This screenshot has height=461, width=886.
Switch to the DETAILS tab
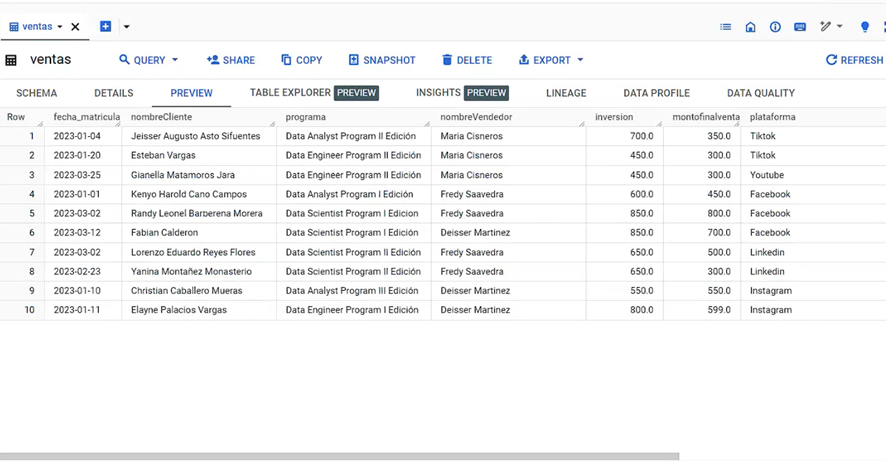114,93
